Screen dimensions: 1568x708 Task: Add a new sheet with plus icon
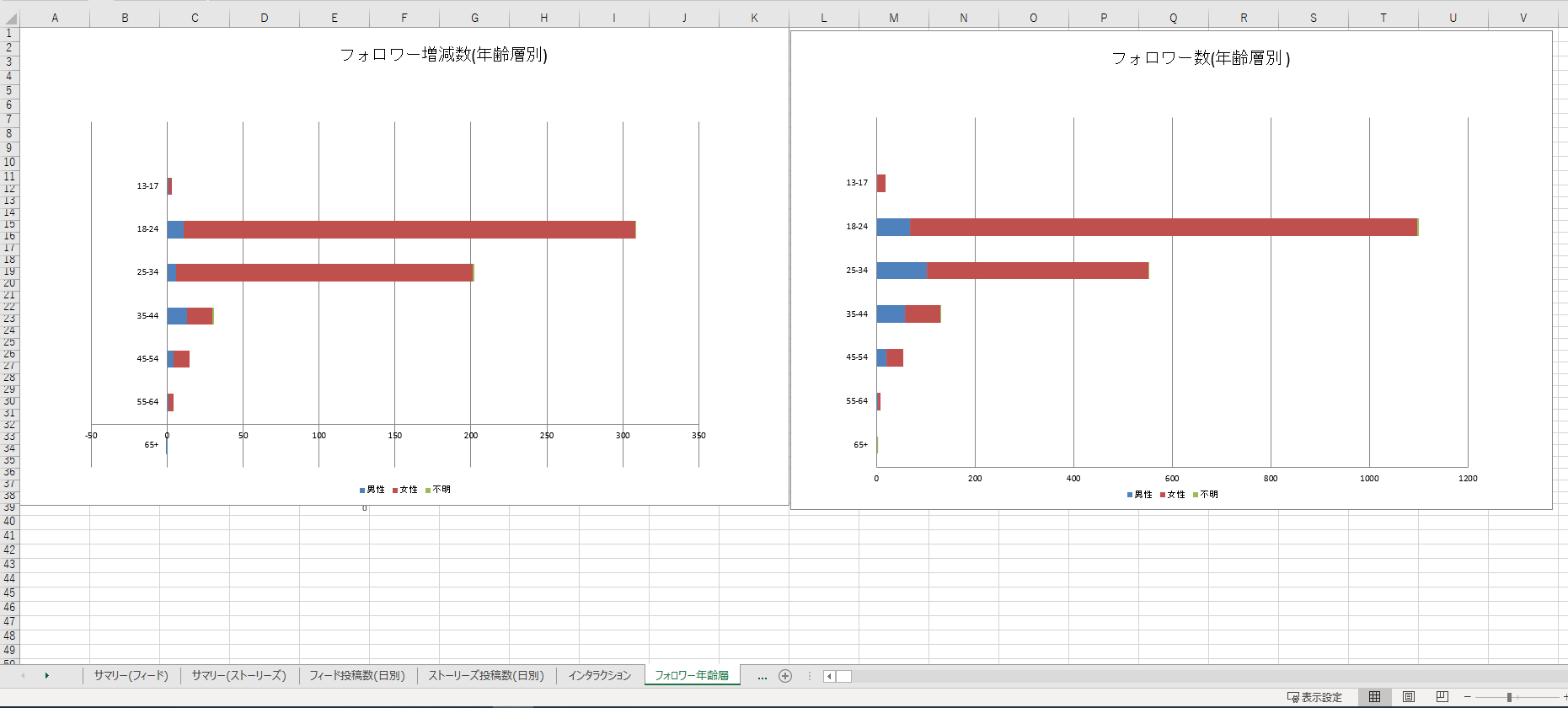tap(785, 676)
